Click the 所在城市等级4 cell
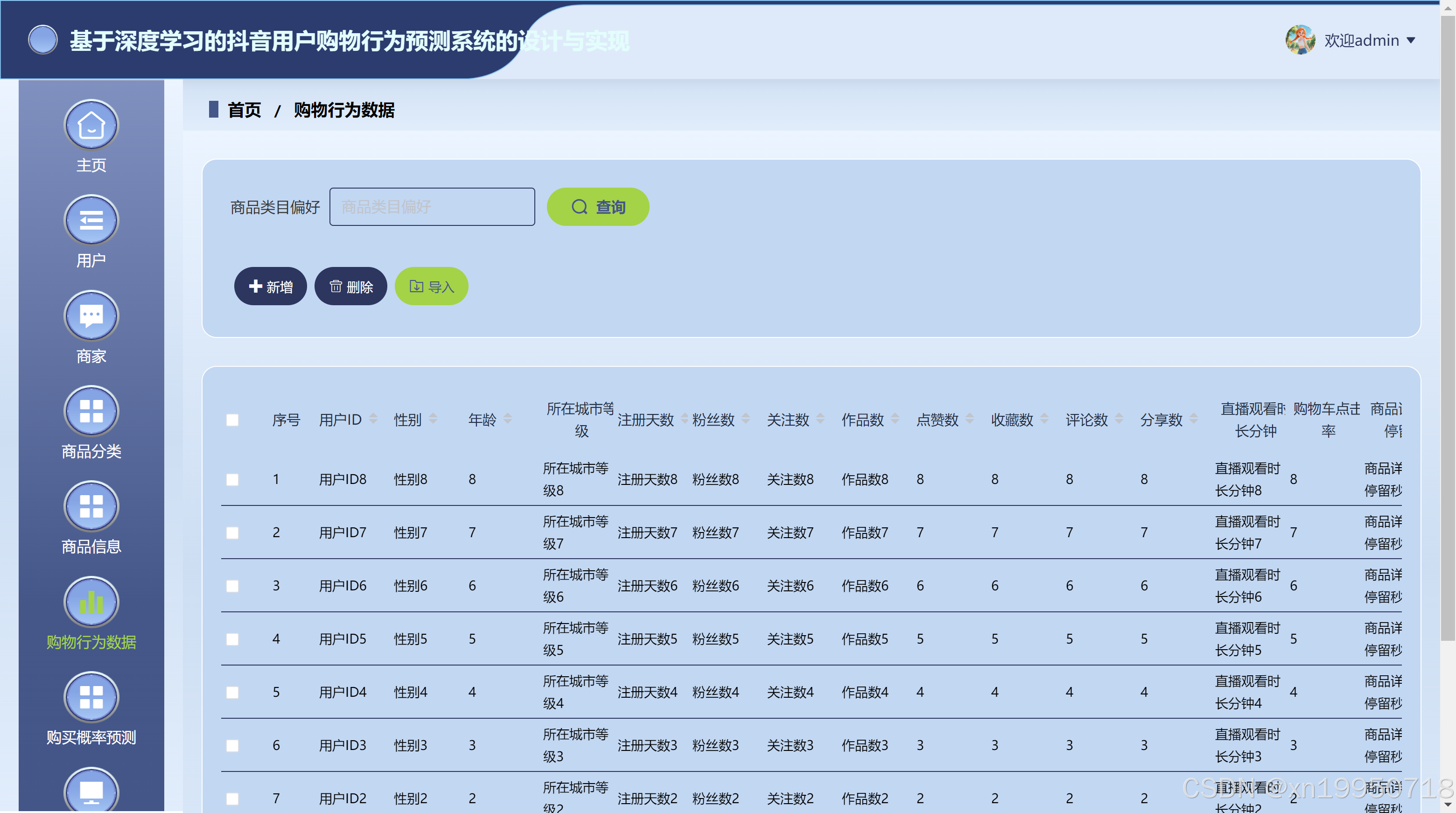 [575, 692]
